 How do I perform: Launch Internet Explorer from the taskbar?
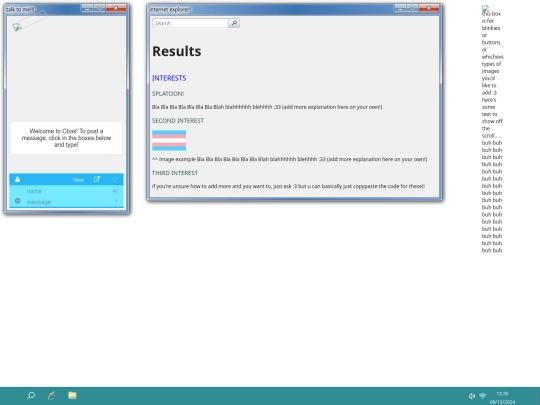pos(52,395)
